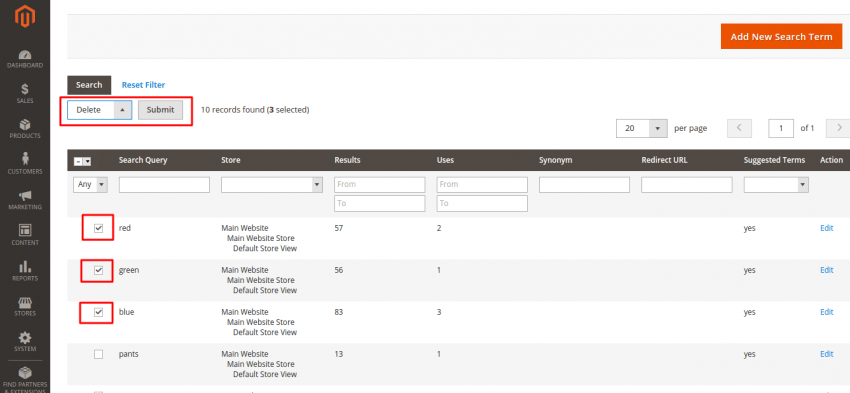
Task: Click the 'red' search query text
Action: coord(125,228)
